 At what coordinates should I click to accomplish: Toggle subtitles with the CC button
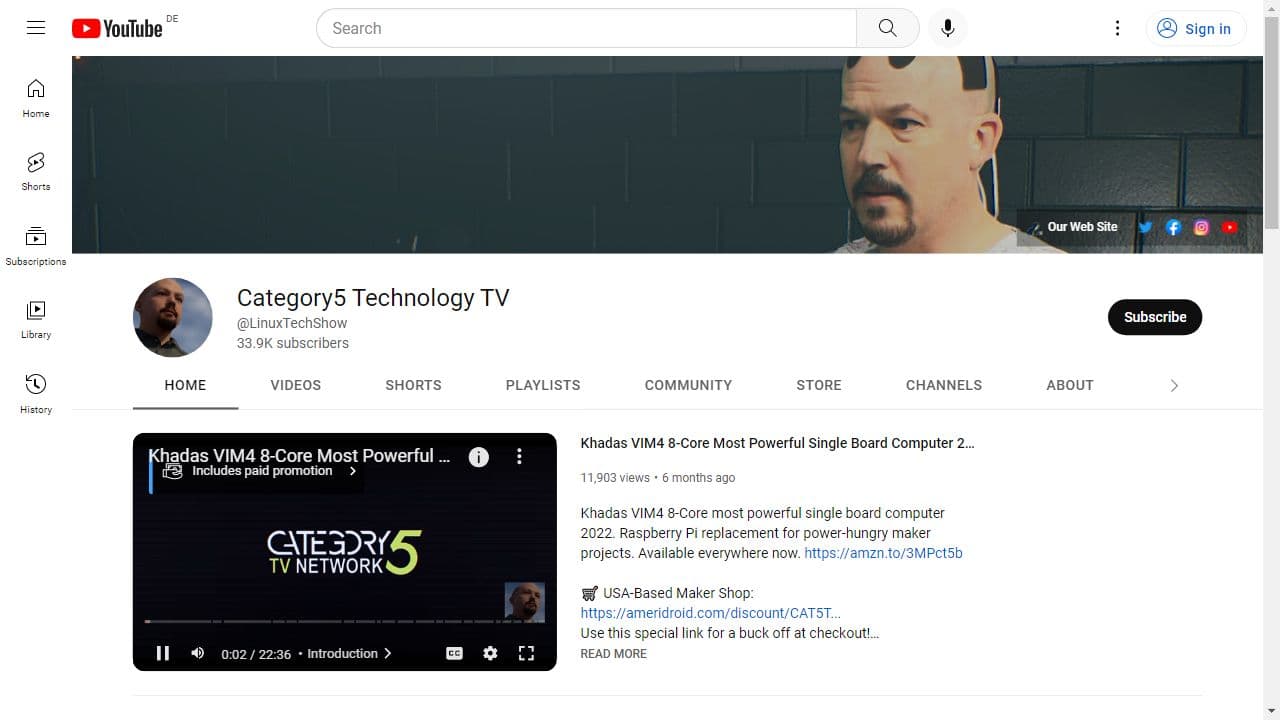point(454,653)
